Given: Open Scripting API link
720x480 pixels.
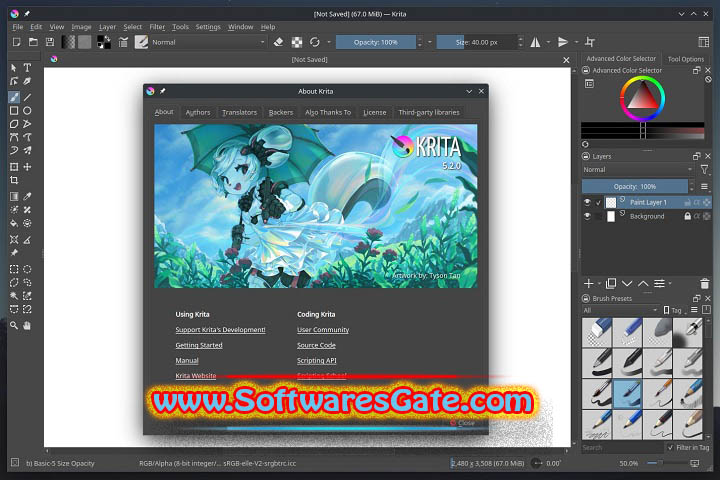Looking at the screenshot, I should pos(317,361).
